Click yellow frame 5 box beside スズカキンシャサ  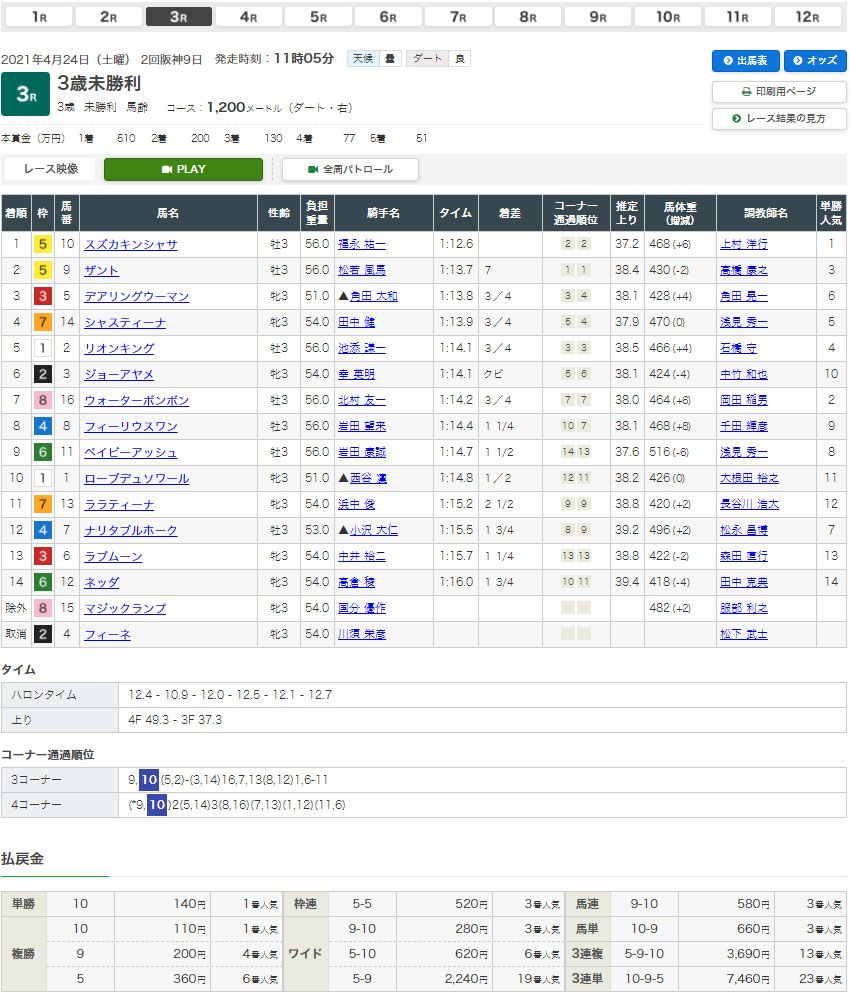tap(43, 244)
